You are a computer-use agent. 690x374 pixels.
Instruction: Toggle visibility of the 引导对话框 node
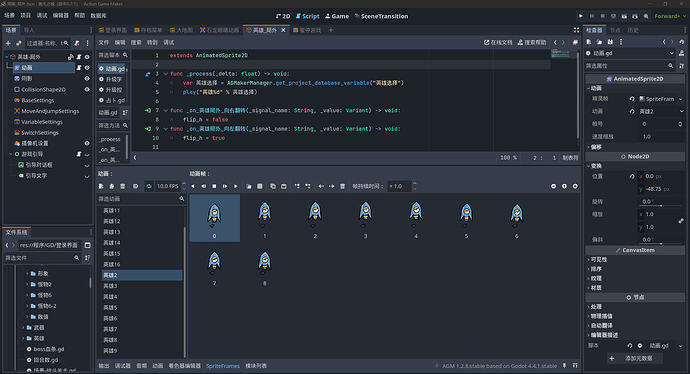pos(87,165)
